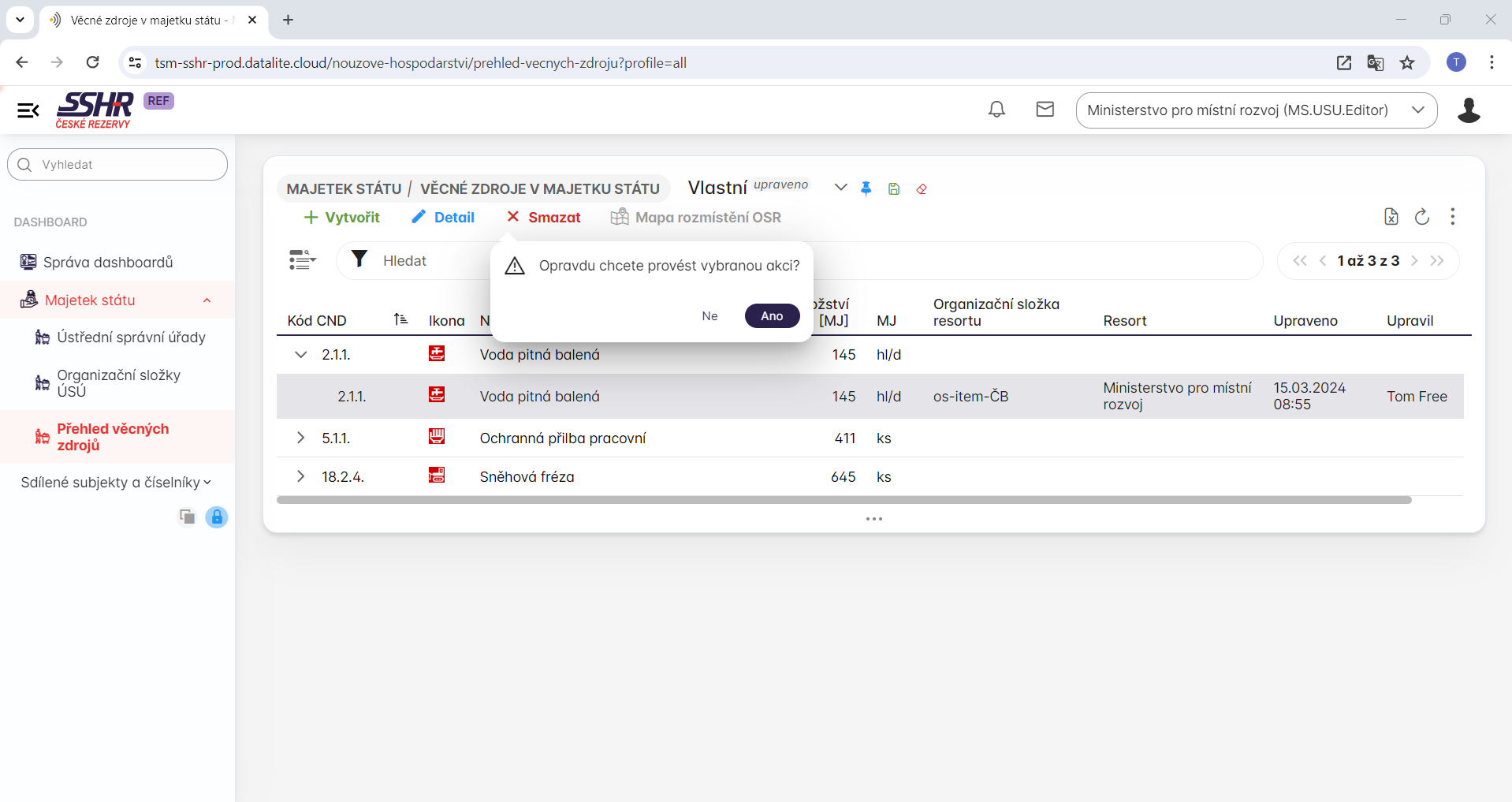Open the row display options list icon
Viewport: 1512px width, 802px height.
point(302,260)
